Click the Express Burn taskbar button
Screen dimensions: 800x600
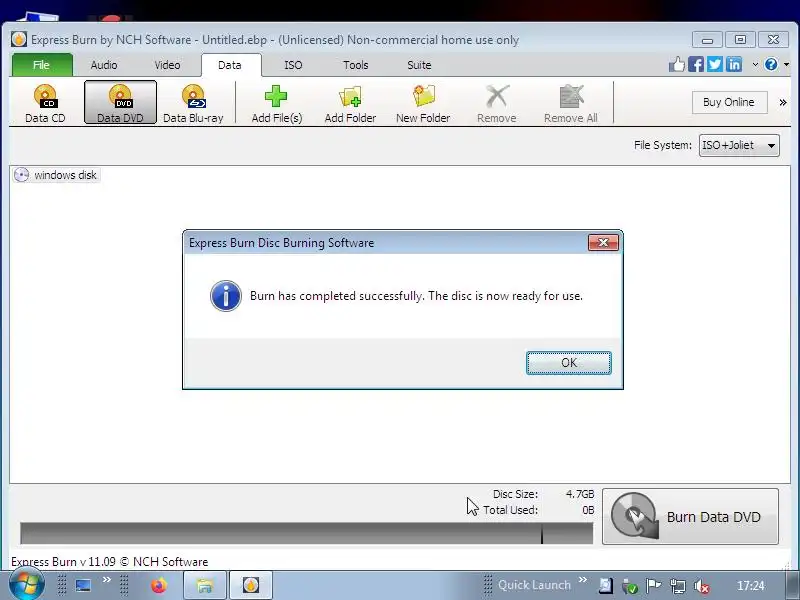(x=251, y=585)
